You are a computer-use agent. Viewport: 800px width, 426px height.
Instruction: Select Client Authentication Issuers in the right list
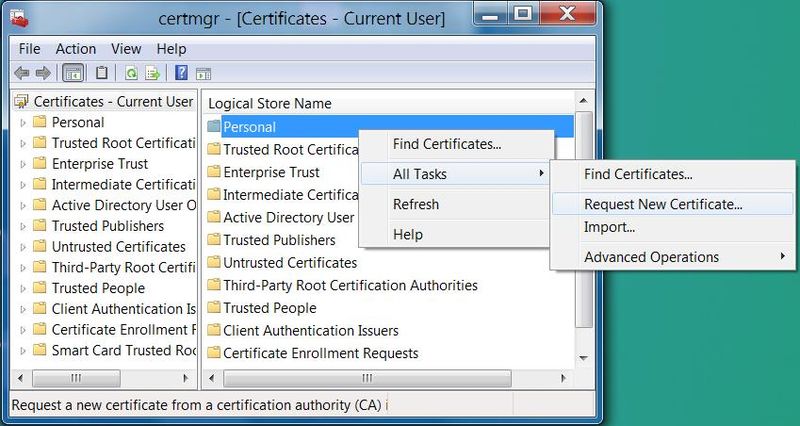(x=311, y=330)
